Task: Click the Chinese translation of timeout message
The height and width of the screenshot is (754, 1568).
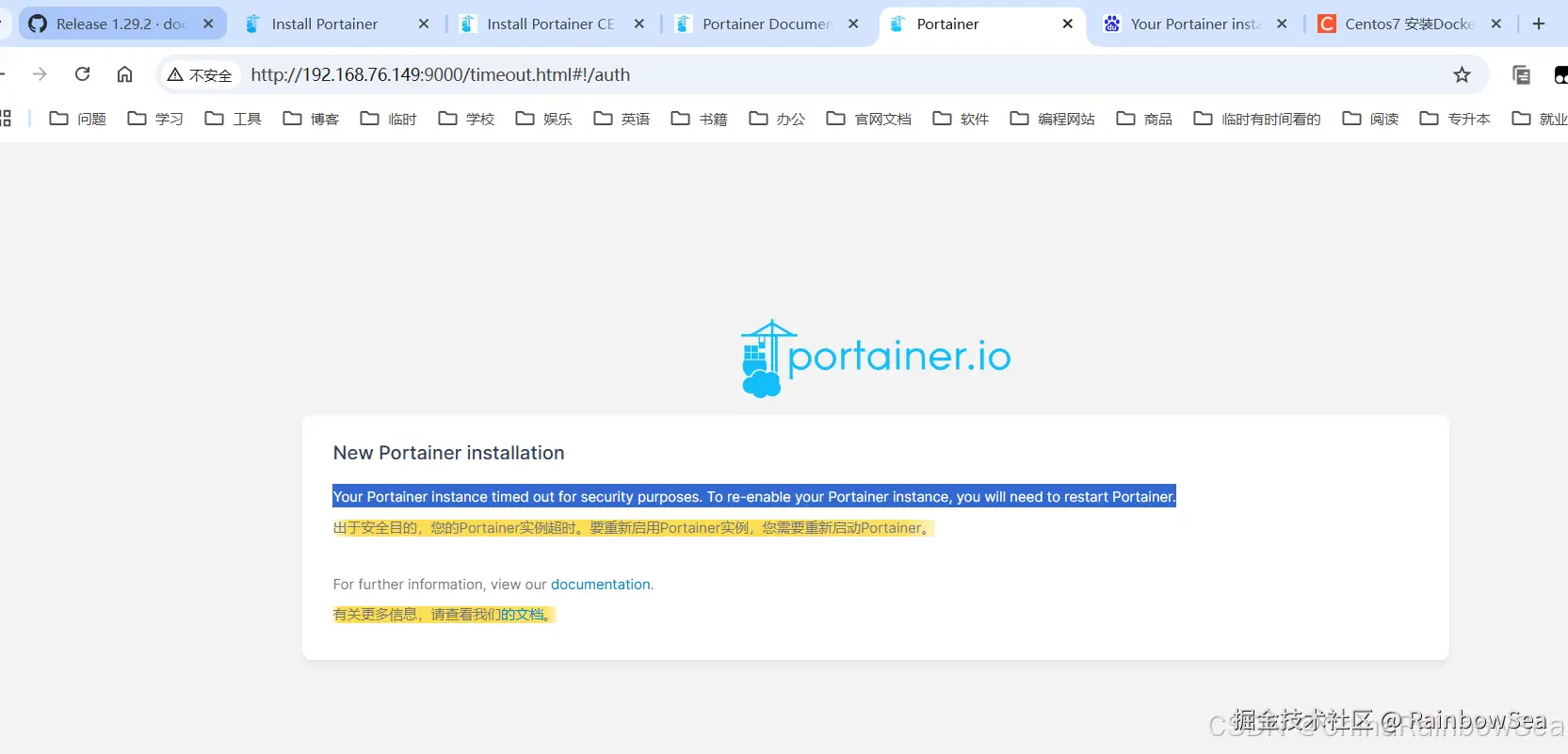Action: pos(633,528)
